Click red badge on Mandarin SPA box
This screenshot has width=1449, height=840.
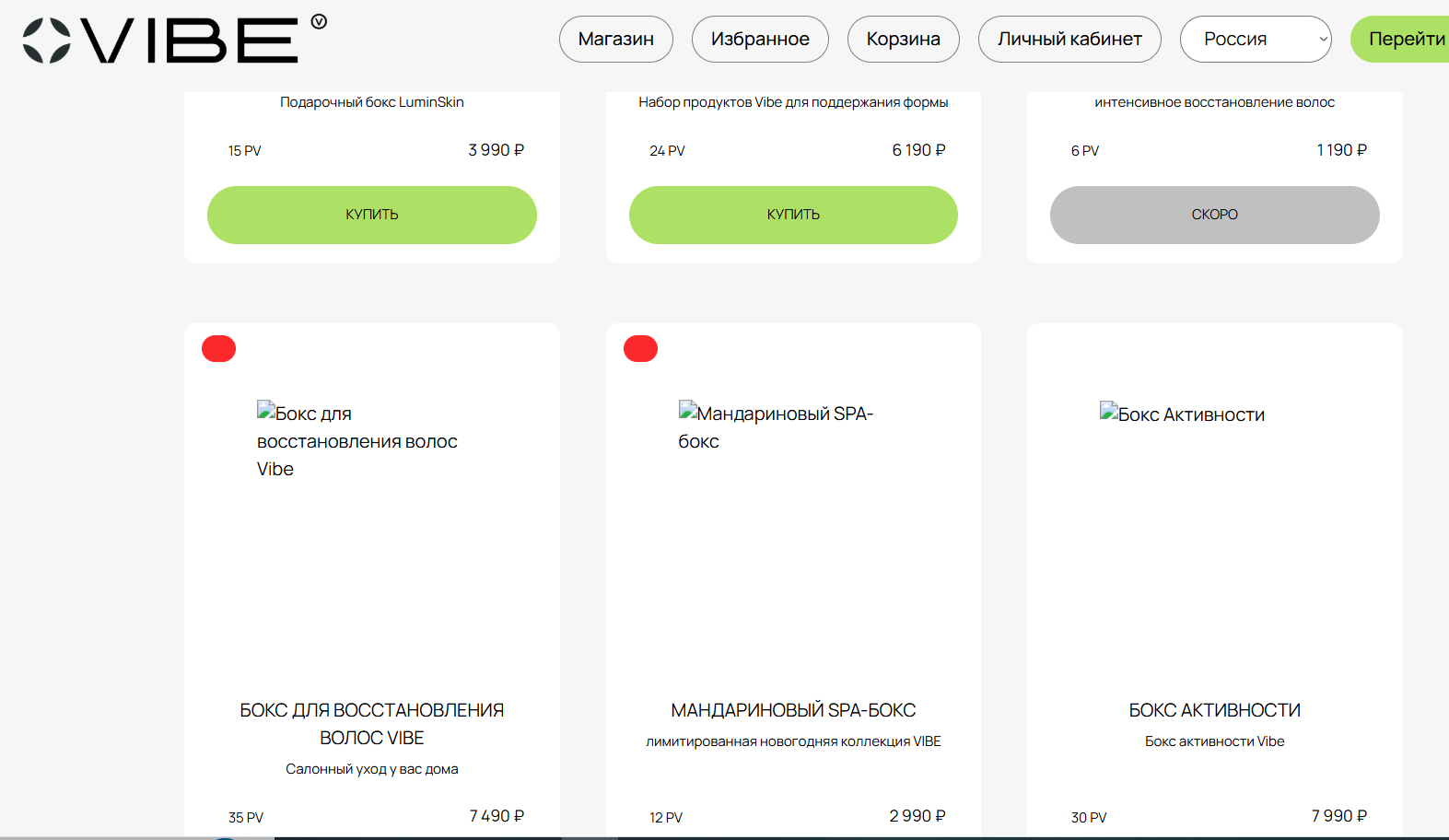click(640, 349)
